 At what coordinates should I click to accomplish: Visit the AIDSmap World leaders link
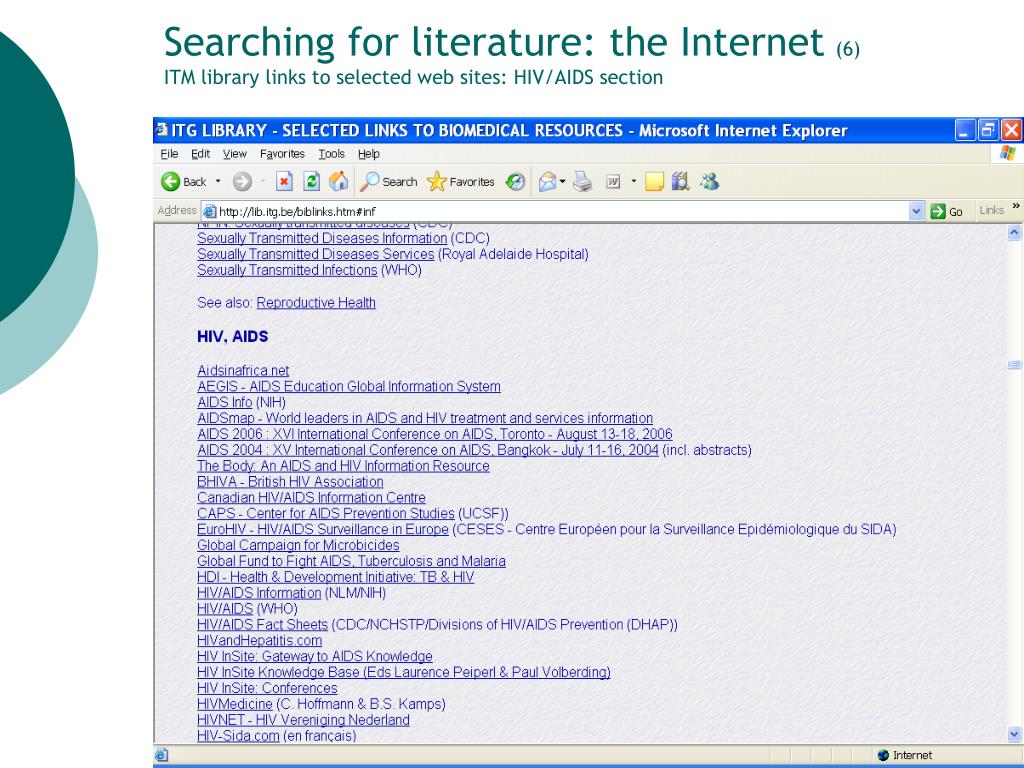coord(425,418)
